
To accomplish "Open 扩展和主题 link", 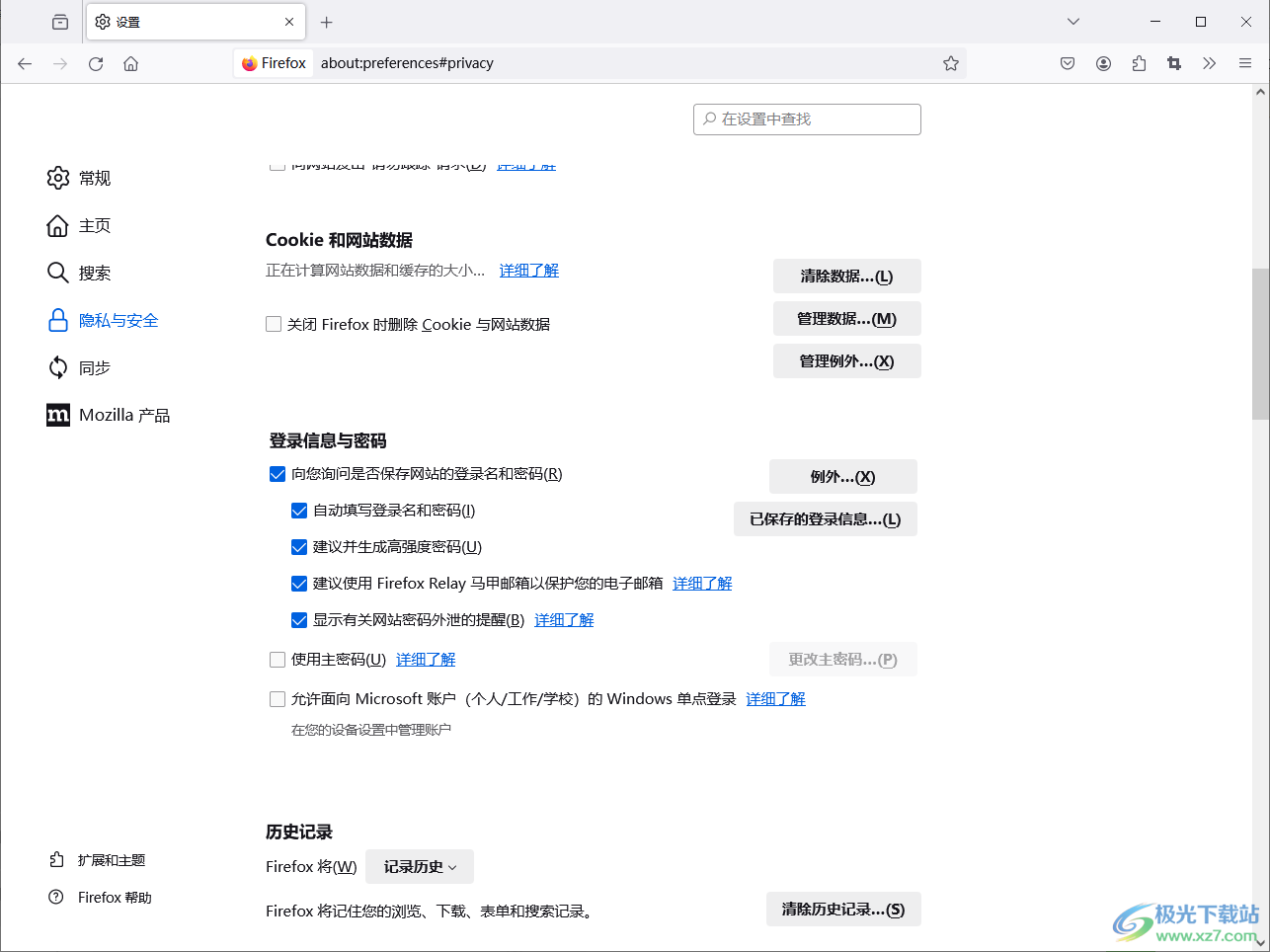I will [x=112, y=860].
